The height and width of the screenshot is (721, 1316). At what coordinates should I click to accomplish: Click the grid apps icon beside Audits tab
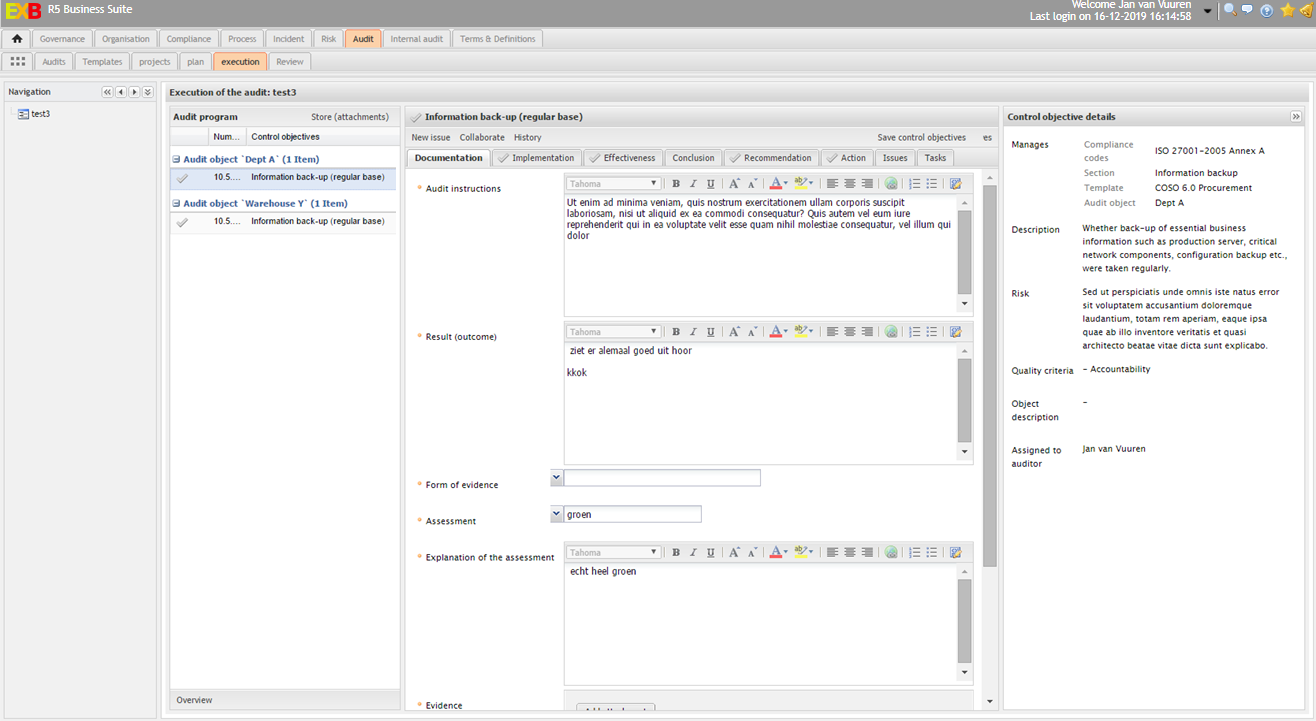coord(18,62)
